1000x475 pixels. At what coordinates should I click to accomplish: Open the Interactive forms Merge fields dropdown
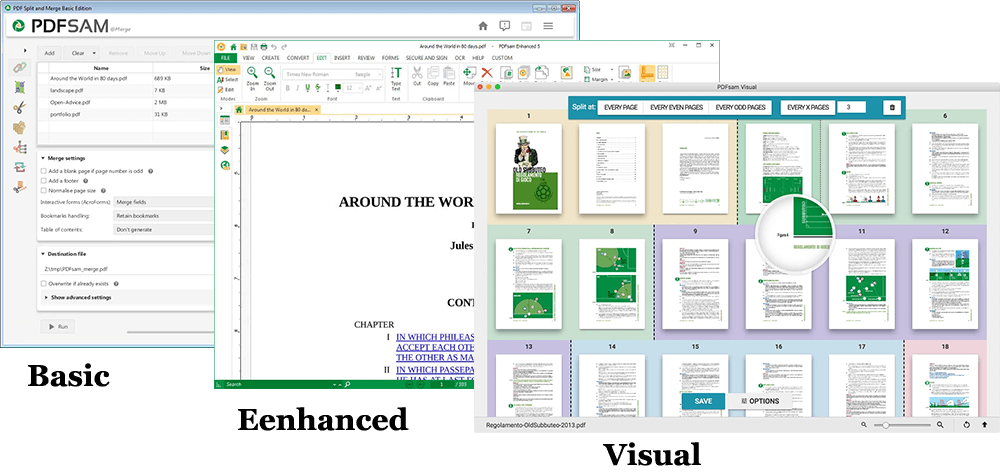[163, 201]
